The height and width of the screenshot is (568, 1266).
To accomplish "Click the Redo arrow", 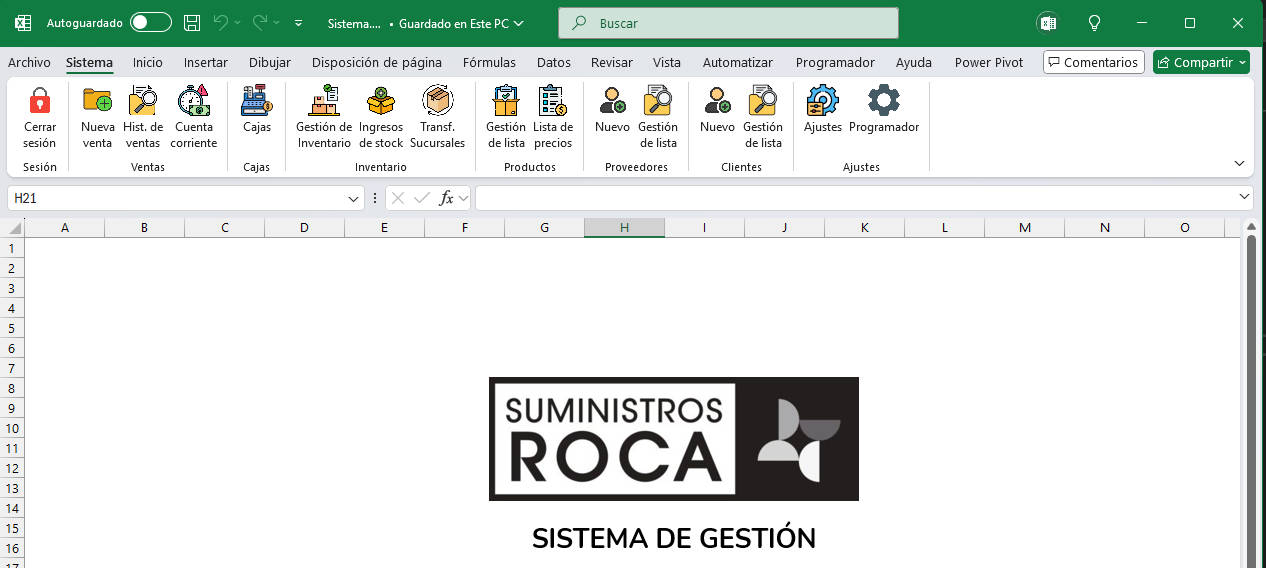I will [260, 22].
